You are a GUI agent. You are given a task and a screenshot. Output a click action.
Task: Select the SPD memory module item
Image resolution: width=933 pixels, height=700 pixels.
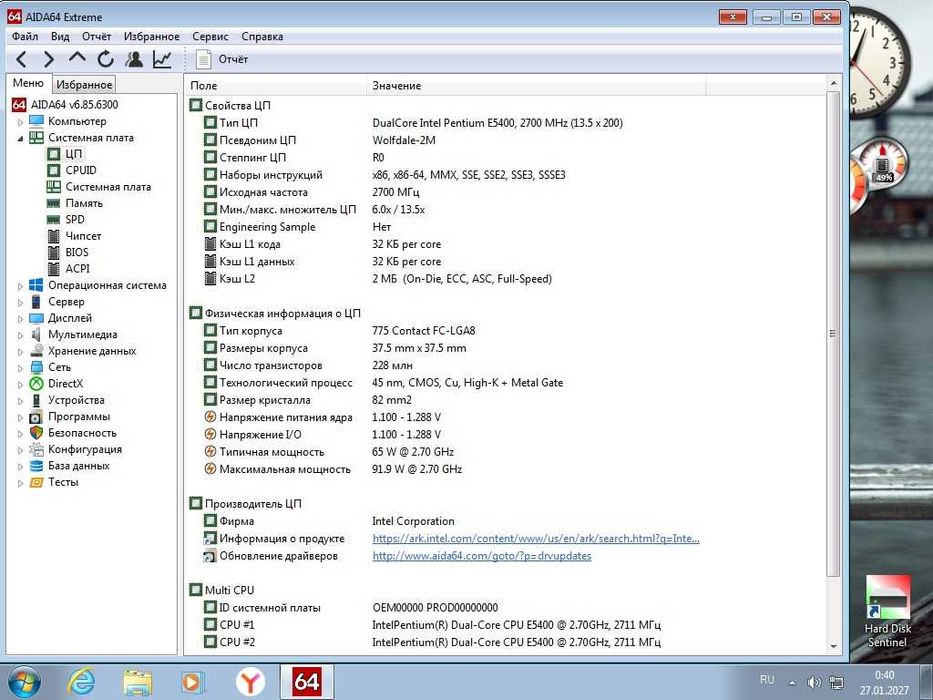pyautogui.click(x=74, y=219)
